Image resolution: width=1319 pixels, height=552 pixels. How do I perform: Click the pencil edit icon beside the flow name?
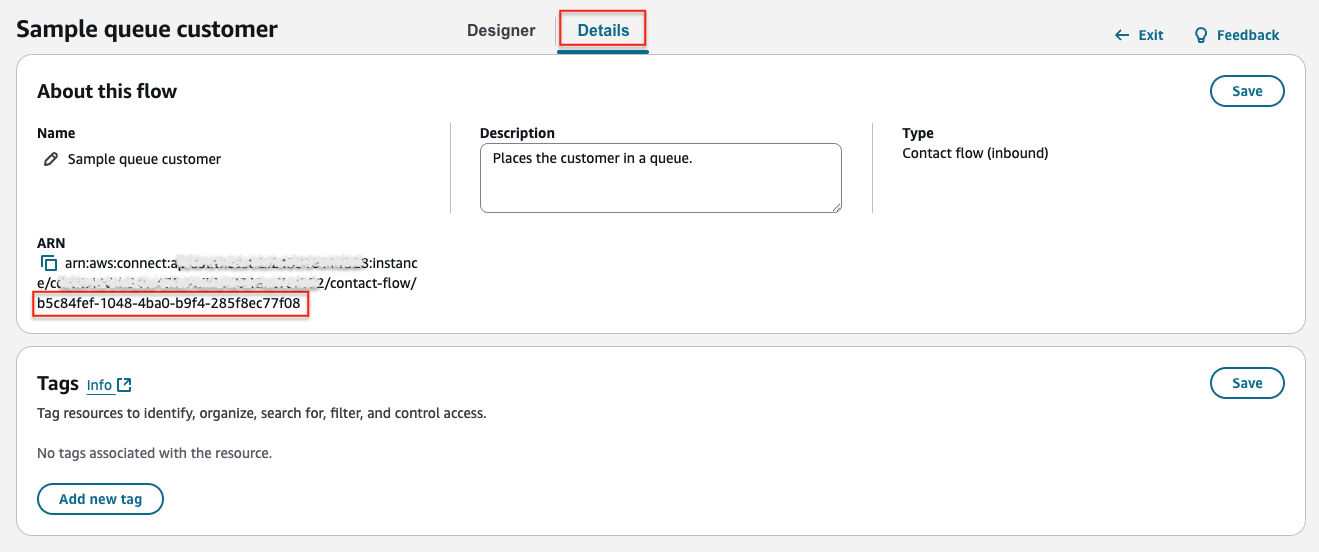coord(51,159)
